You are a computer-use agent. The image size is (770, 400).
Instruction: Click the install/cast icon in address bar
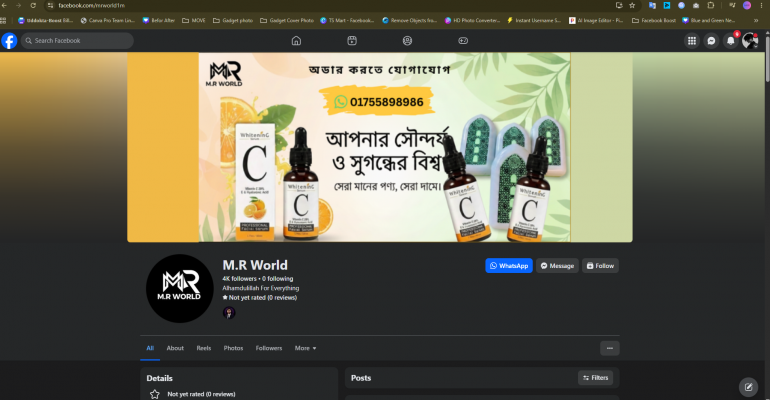[x=619, y=5]
